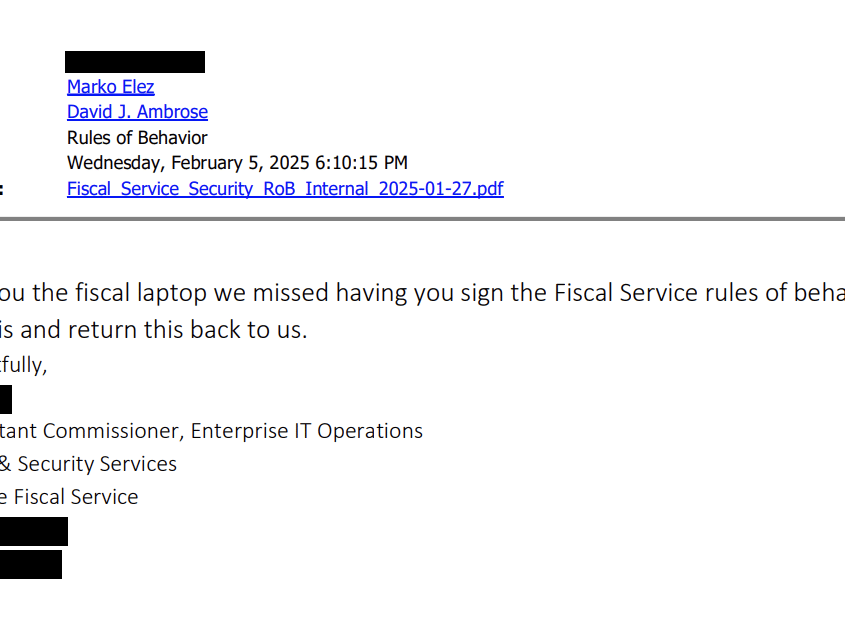Screen dimensions: 845x624
Task: Click the text return this back to us
Action: coord(188,330)
